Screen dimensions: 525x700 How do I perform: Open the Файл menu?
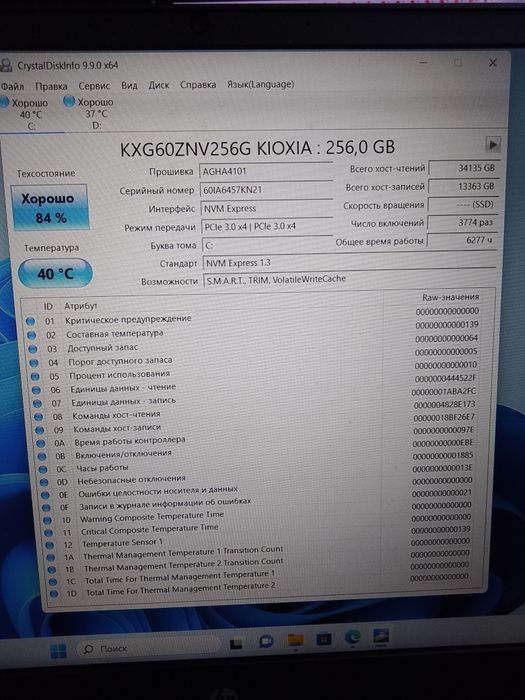pos(12,86)
